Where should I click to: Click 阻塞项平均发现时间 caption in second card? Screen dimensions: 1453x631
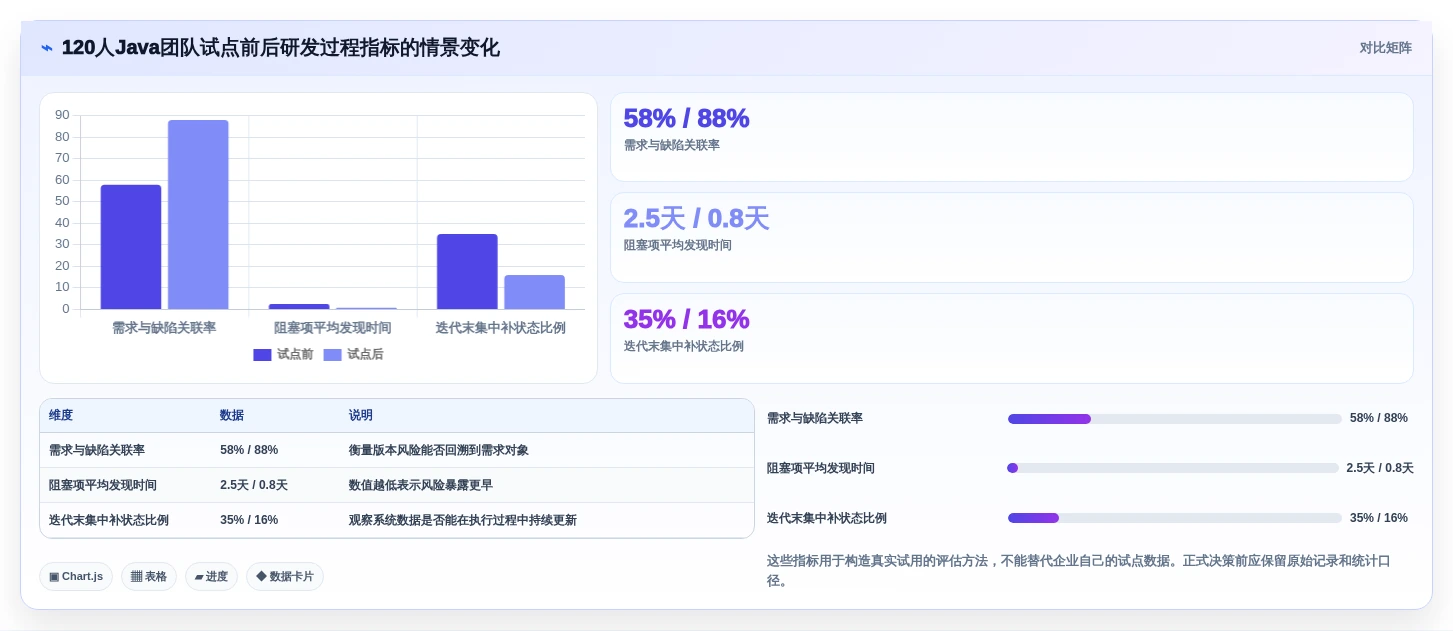(677, 245)
